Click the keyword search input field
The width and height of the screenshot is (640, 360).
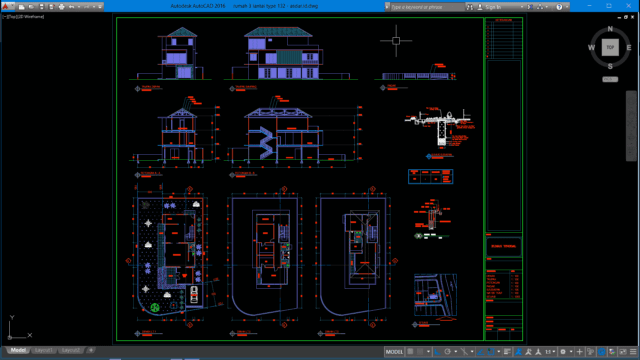click(427, 7)
